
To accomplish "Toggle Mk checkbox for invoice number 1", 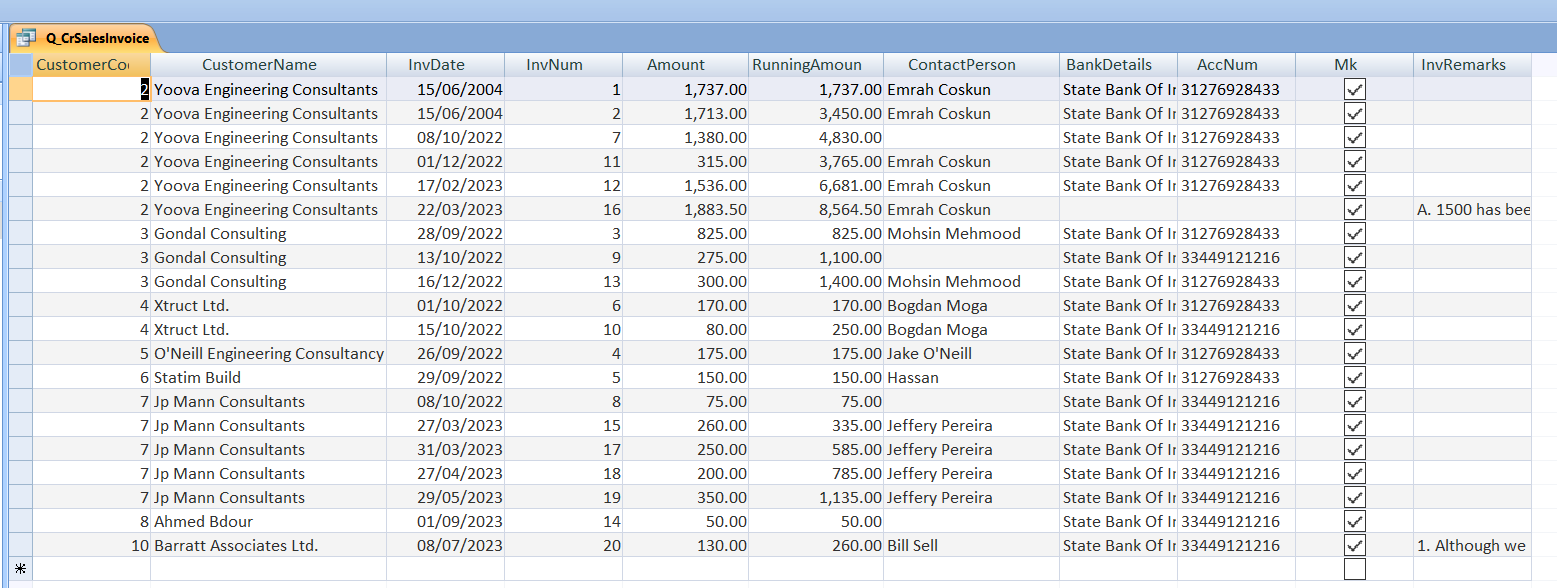I will (x=1354, y=90).
